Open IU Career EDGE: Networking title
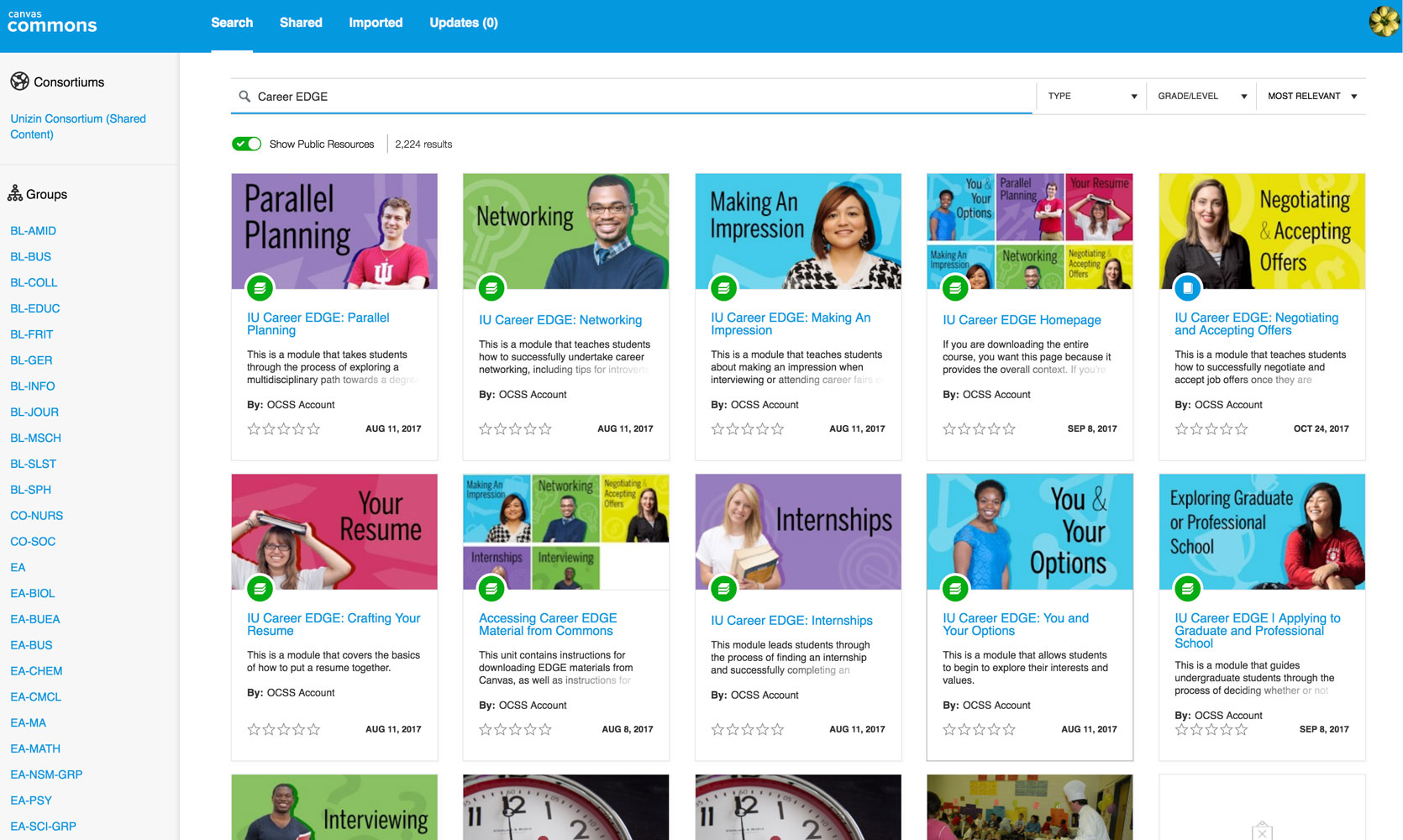This screenshot has width=1403, height=840. (x=560, y=320)
